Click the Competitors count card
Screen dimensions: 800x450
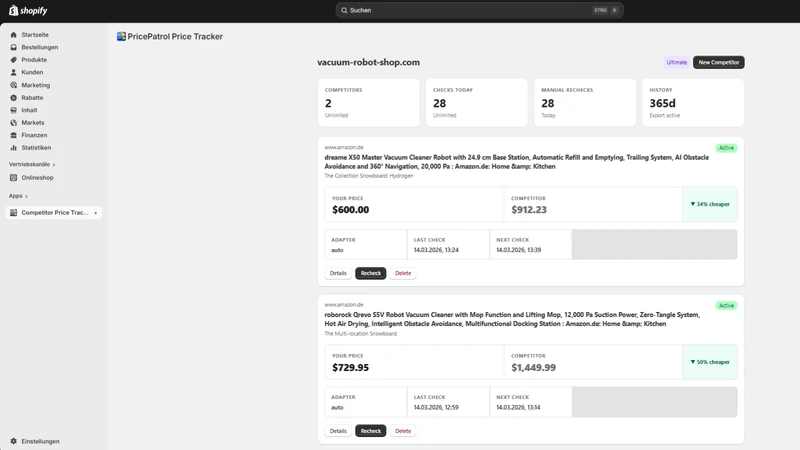click(x=368, y=103)
